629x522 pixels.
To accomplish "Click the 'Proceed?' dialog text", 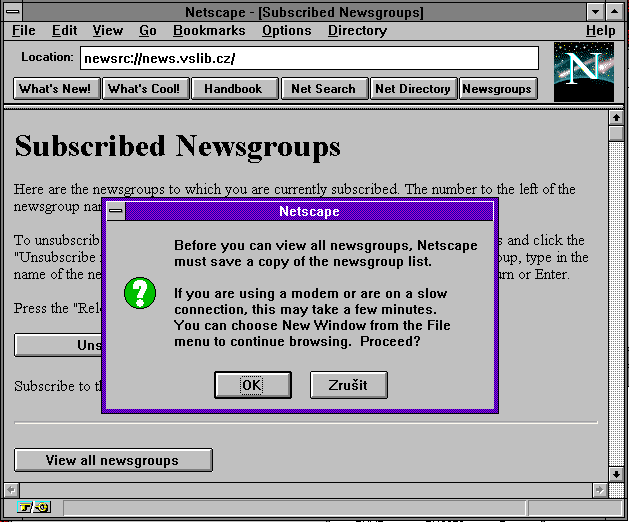I will pos(390,341).
